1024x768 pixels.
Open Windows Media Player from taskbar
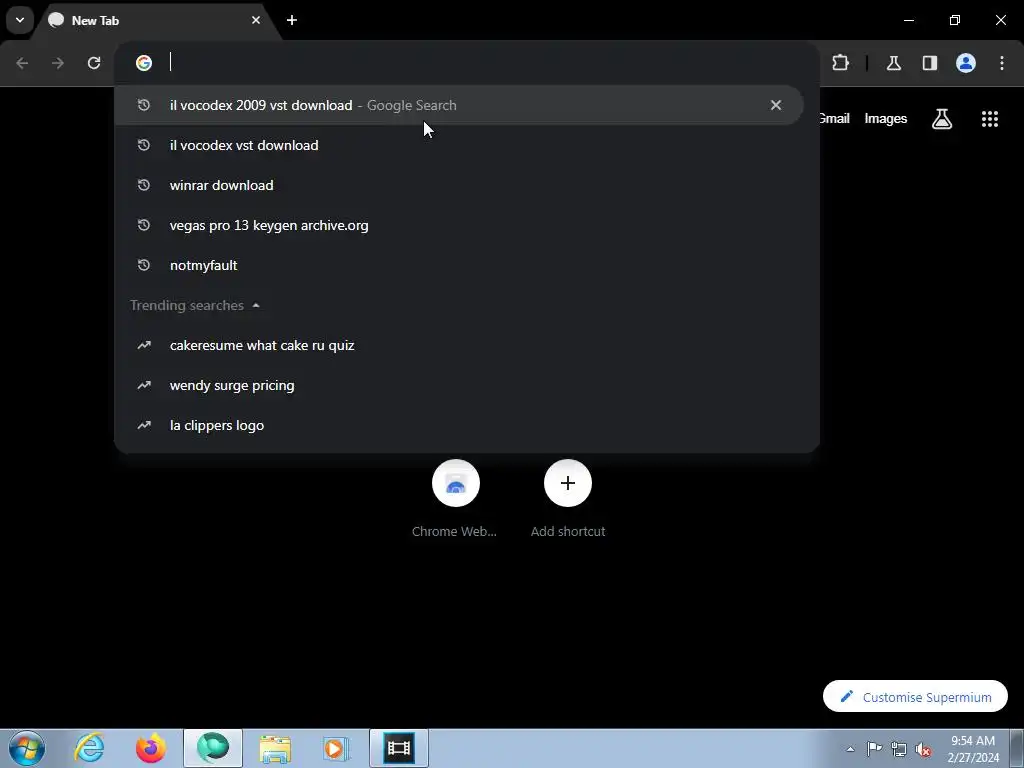pyautogui.click(x=337, y=748)
